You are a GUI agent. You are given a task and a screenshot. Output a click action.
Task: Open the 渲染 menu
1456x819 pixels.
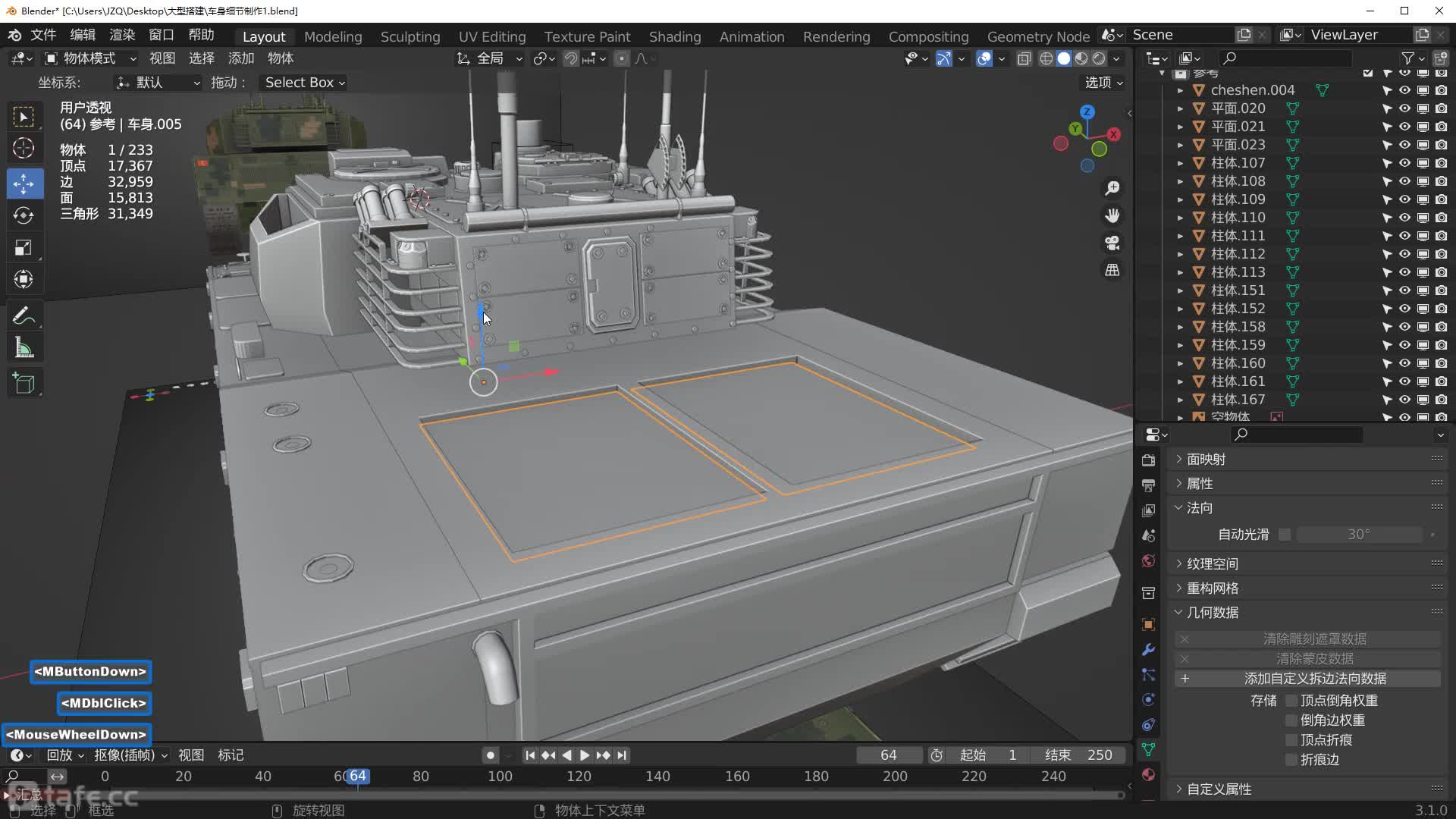tap(121, 35)
